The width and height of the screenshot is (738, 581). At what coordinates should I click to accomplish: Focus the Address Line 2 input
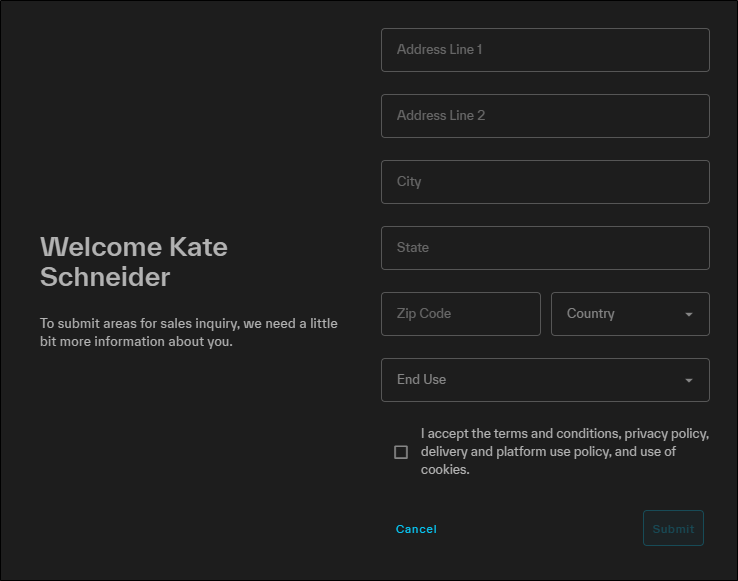(x=545, y=116)
